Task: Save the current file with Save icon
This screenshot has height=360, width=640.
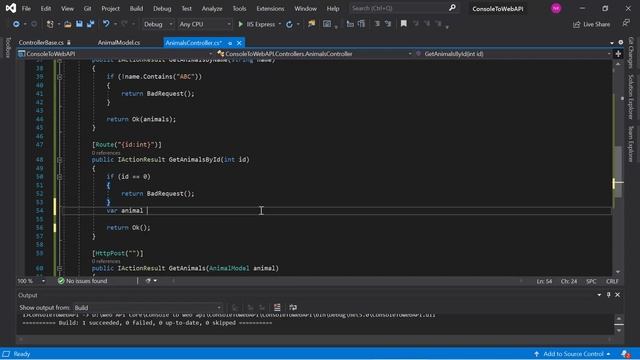Action: tap(79, 24)
